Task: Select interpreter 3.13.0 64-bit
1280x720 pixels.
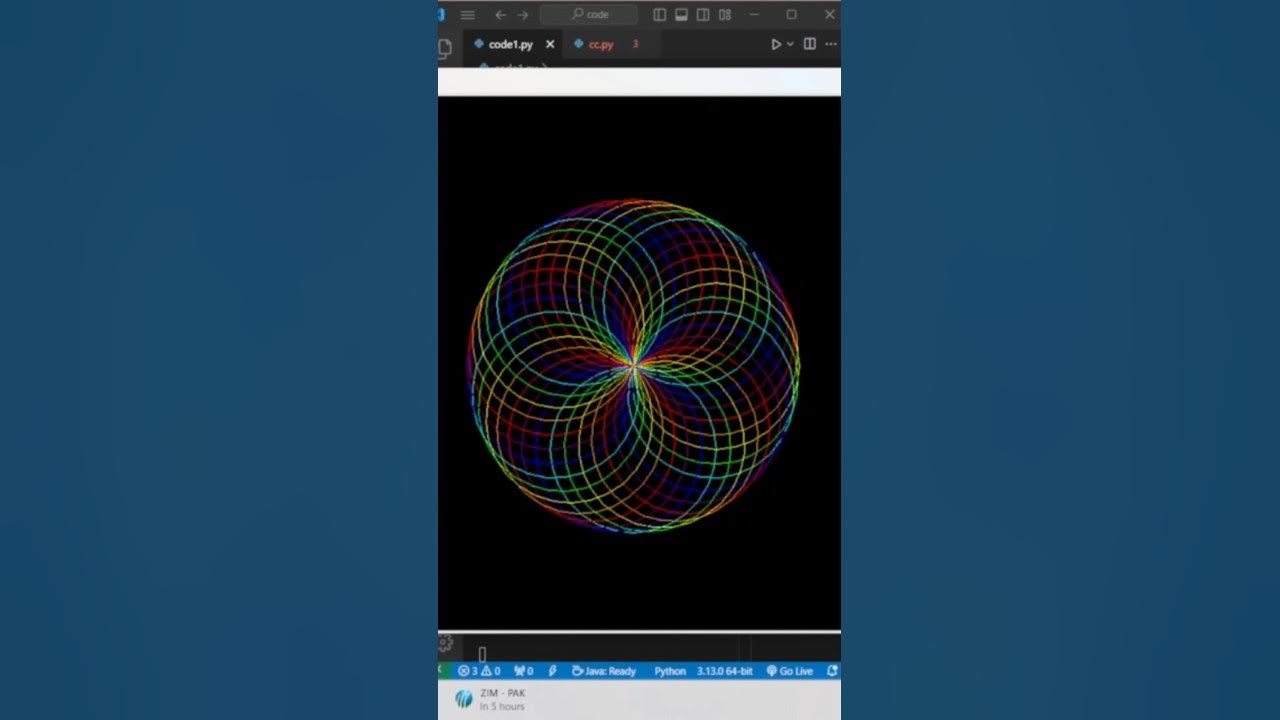Action: click(x=725, y=671)
